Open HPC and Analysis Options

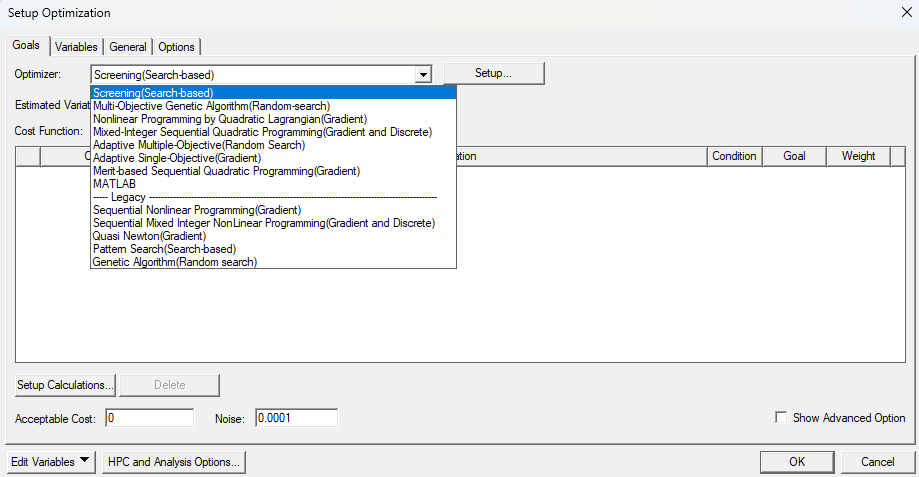[174, 462]
